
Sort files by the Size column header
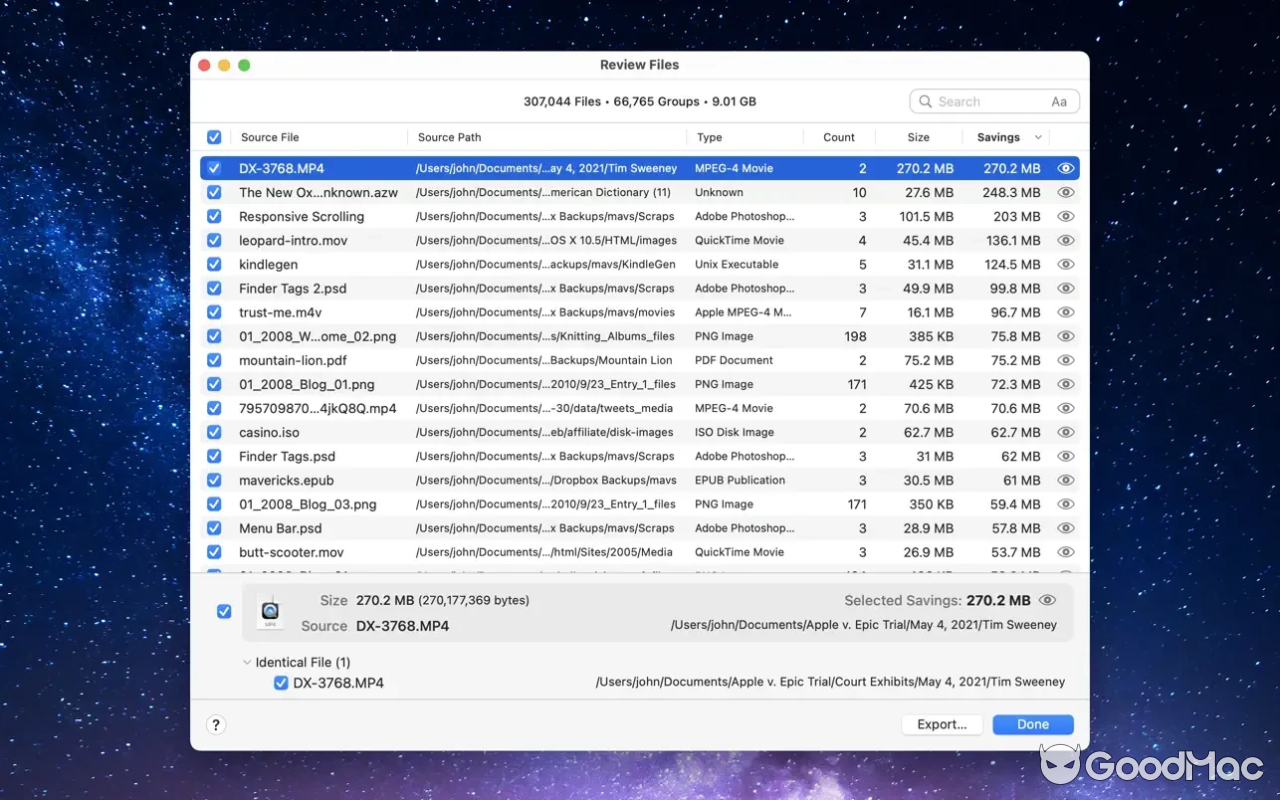pos(918,137)
